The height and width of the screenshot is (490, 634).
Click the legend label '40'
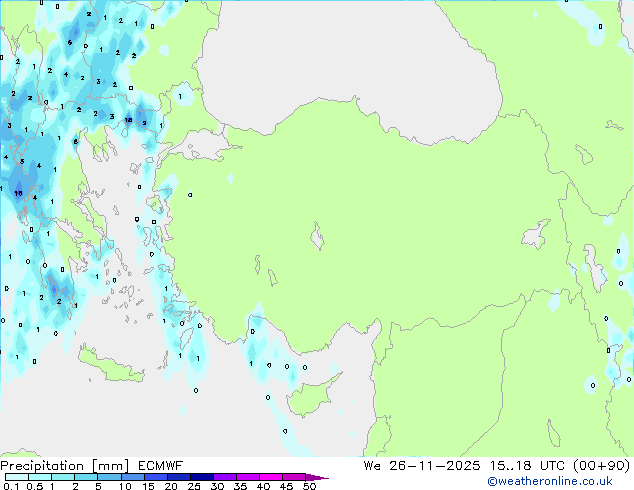[x=264, y=486]
